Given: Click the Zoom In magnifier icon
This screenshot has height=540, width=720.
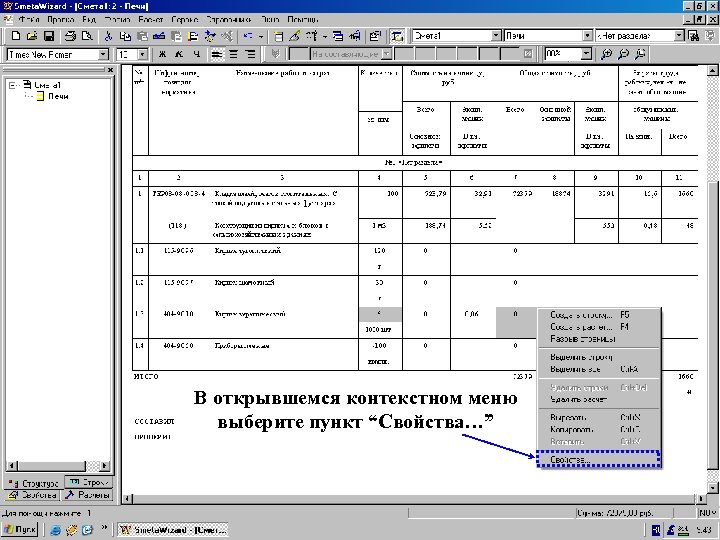Looking at the screenshot, I should coord(607,54).
